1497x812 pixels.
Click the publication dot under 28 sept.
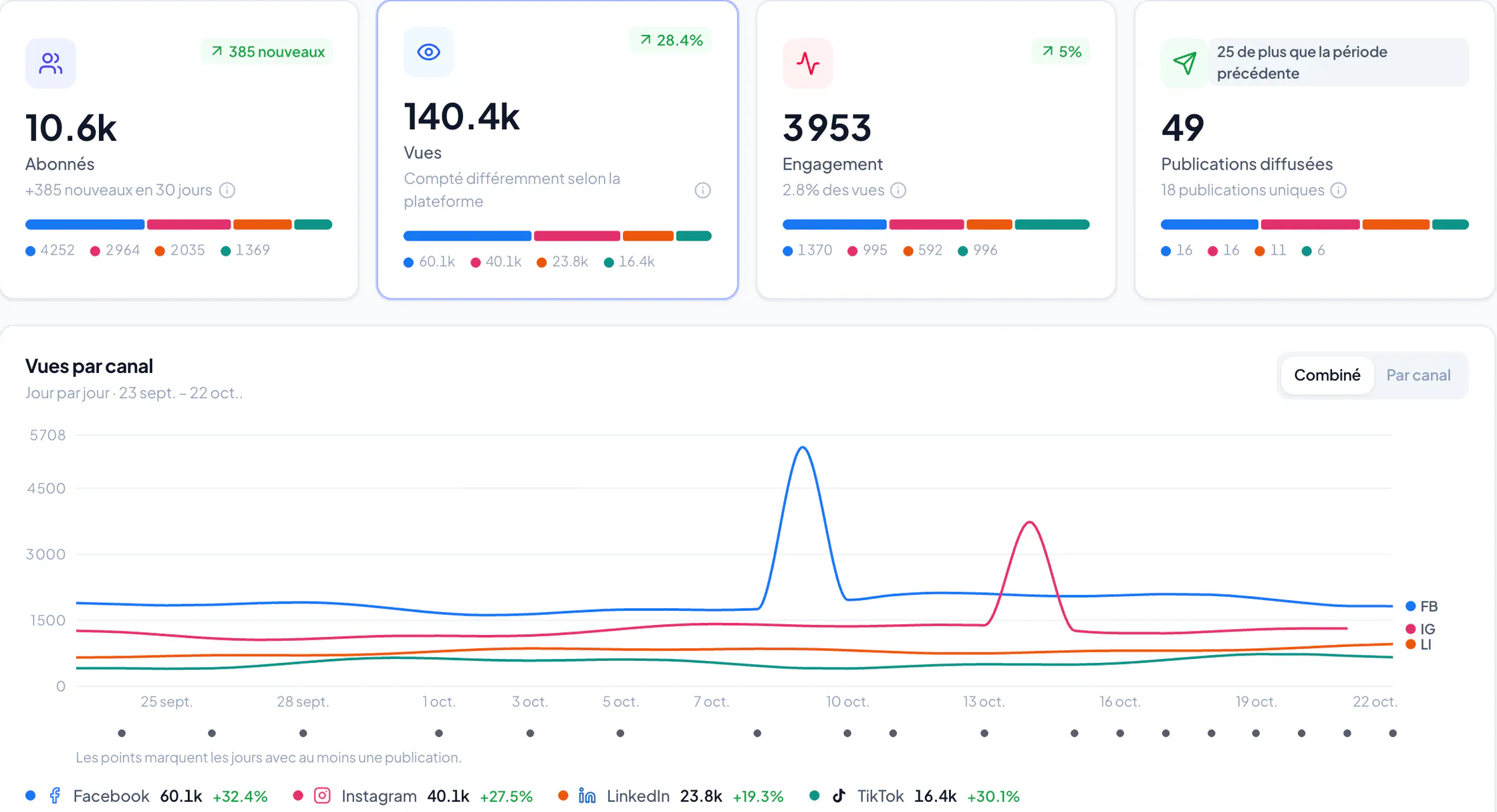coord(303,733)
